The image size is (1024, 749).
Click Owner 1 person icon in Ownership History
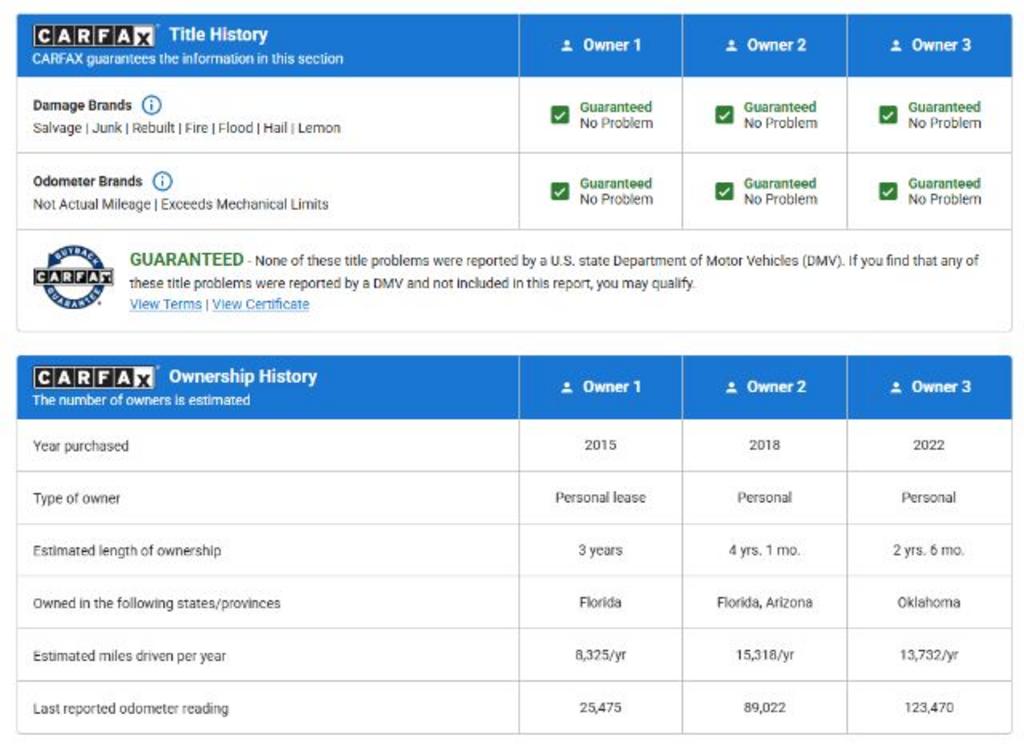click(567, 387)
